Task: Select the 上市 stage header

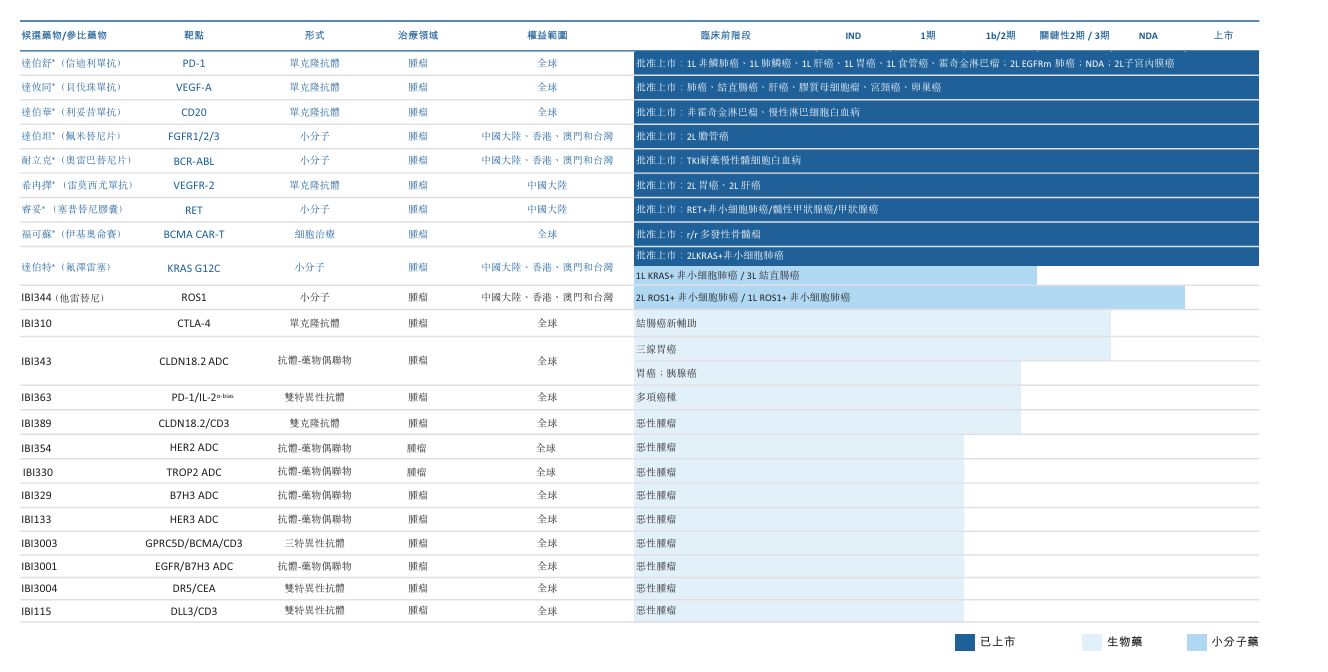Action: coord(1223,35)
